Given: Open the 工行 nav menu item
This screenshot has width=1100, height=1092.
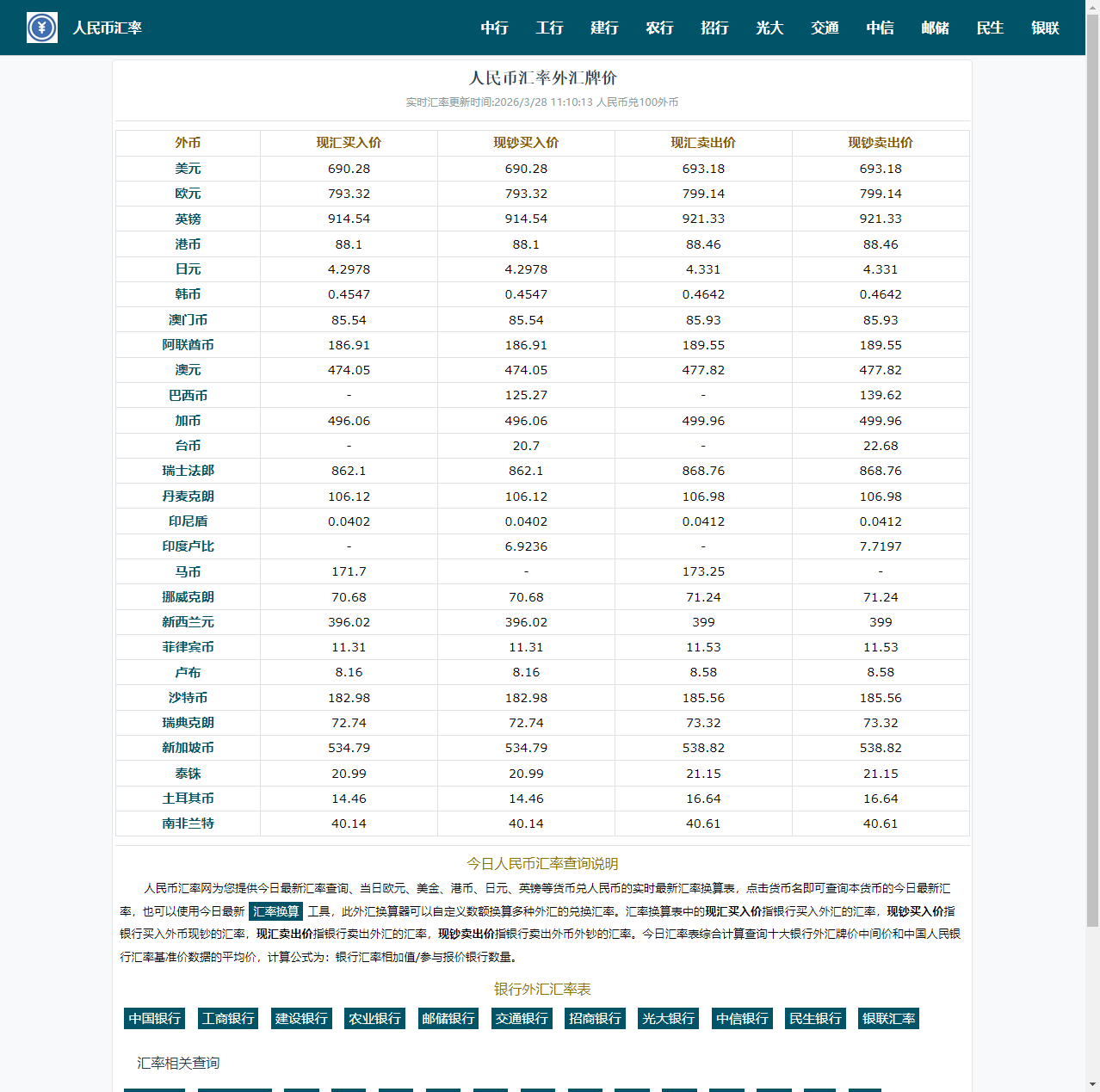Looking at the screenshot, I should [x=549, y=28].
